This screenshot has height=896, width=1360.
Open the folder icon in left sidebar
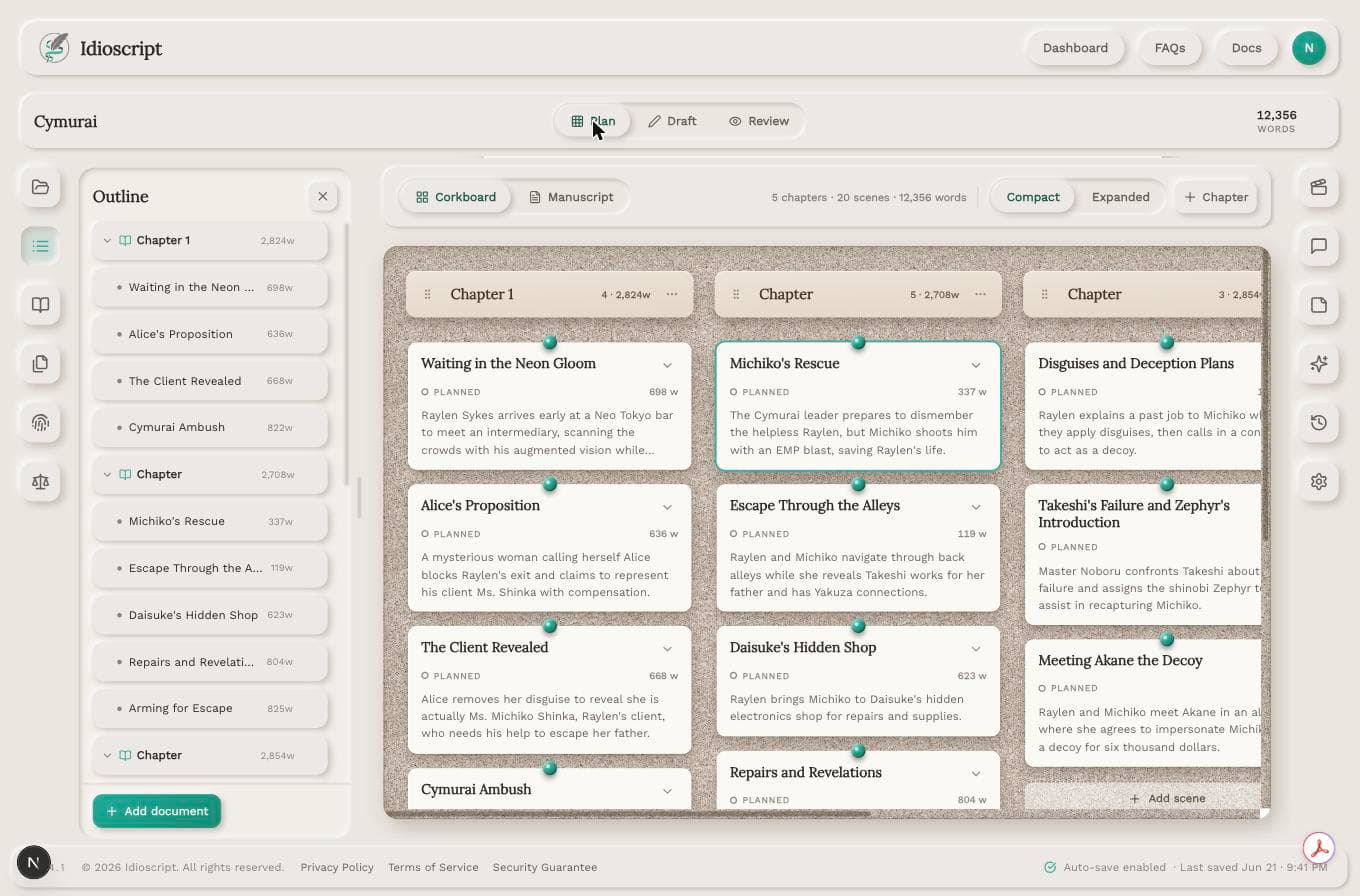point(40,187)
